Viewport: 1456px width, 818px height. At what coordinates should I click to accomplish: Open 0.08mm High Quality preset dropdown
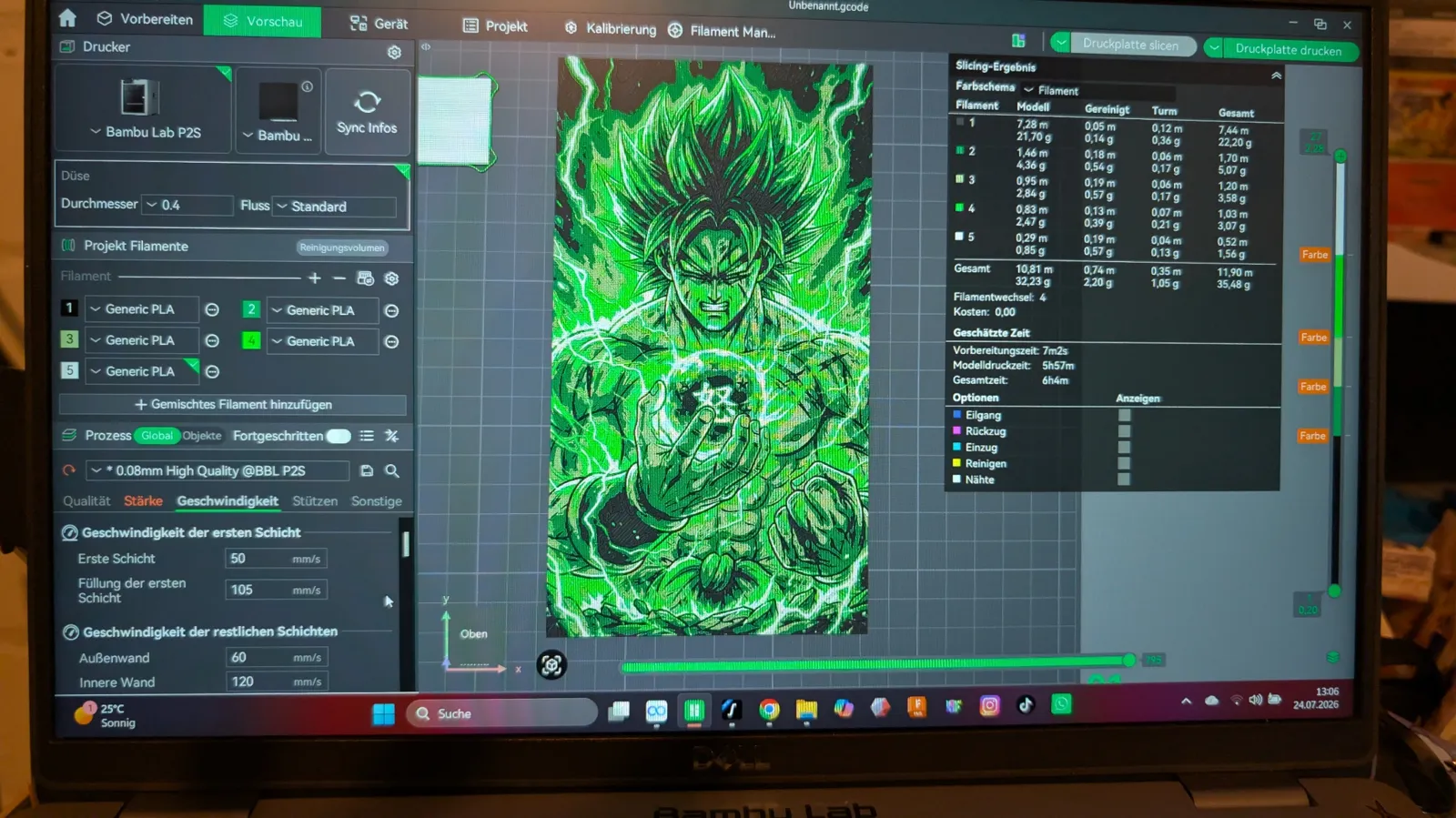click(217, 470)
